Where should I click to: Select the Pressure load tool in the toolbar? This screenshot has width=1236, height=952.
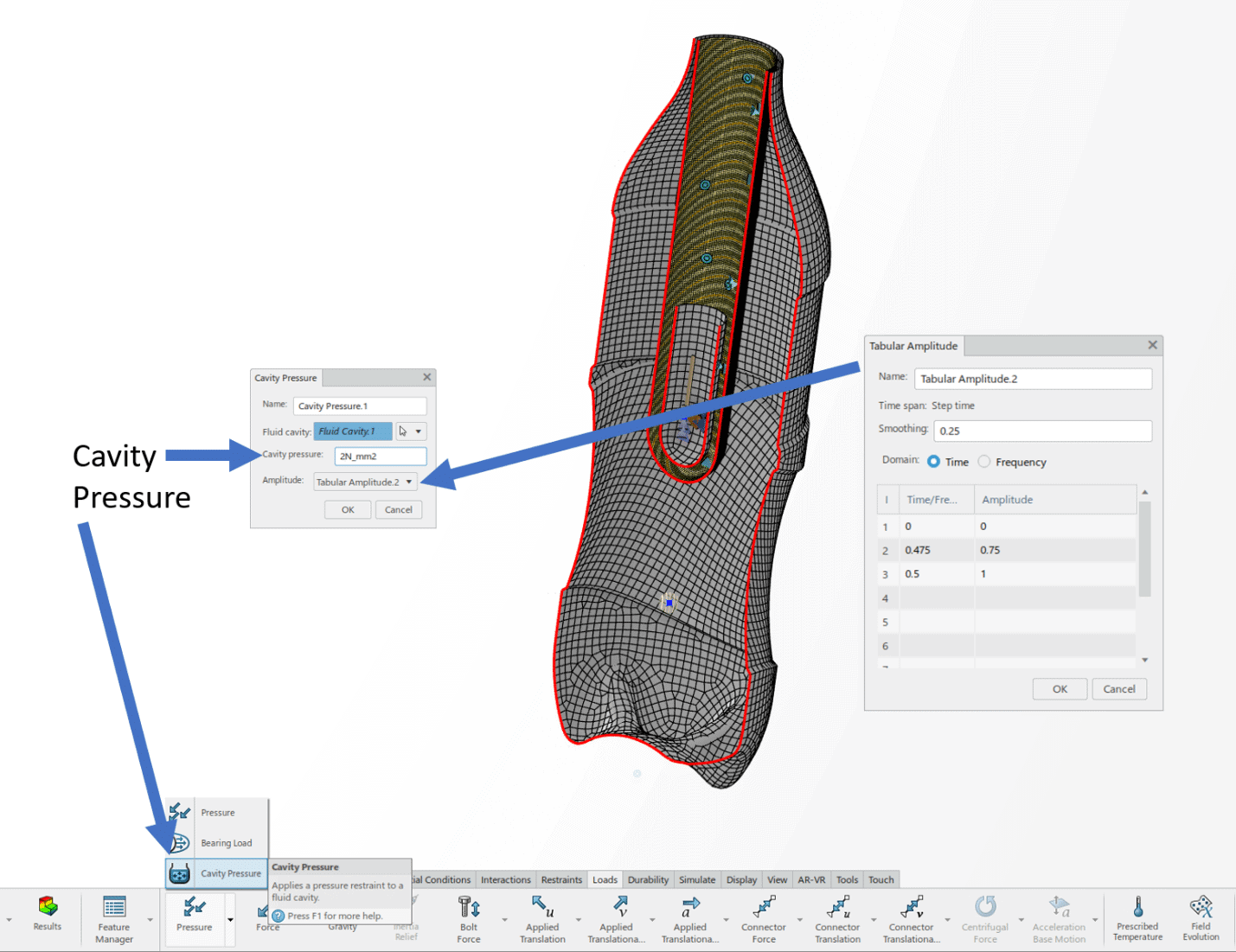195,915
